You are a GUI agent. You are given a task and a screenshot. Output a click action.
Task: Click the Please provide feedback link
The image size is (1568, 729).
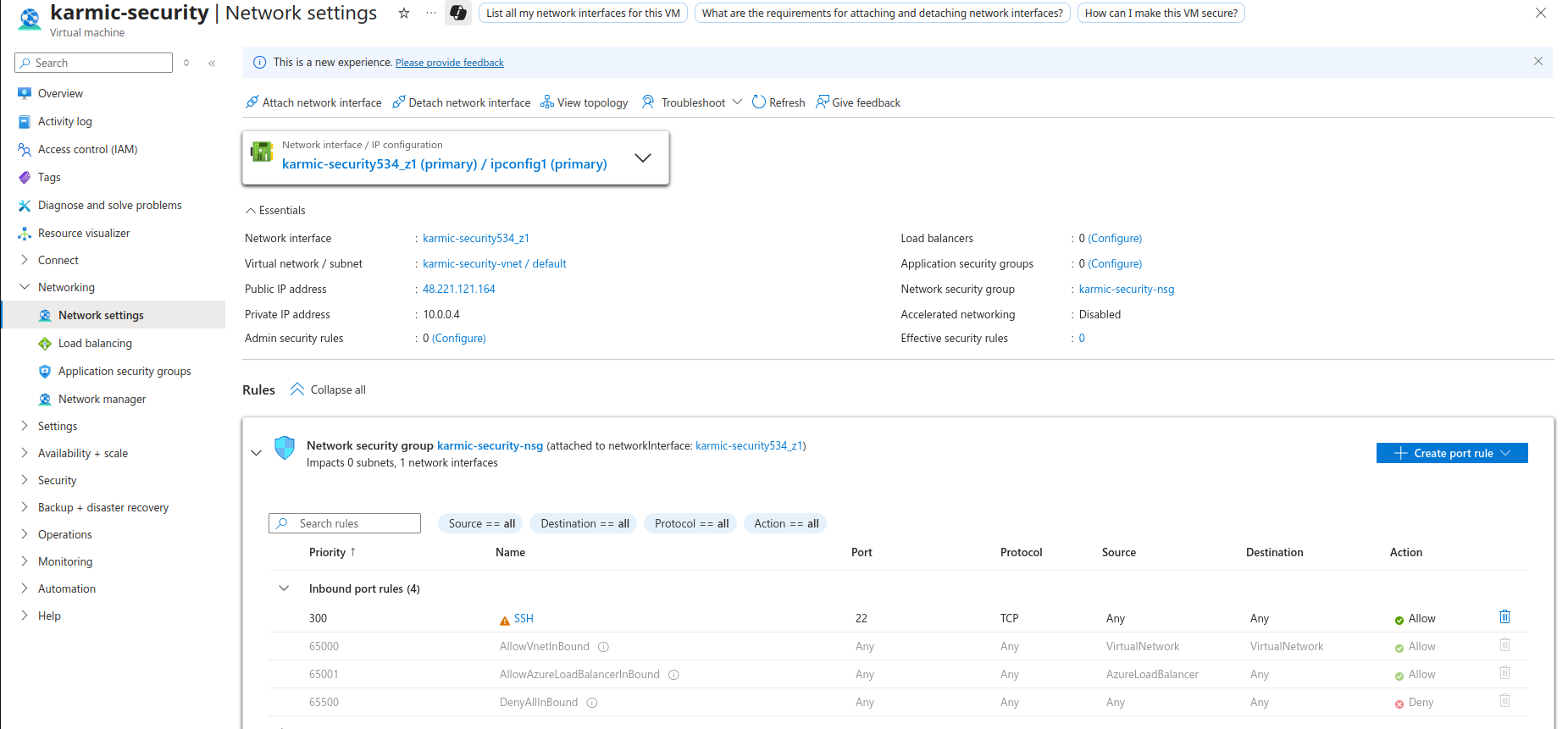(x=449, y=63)
